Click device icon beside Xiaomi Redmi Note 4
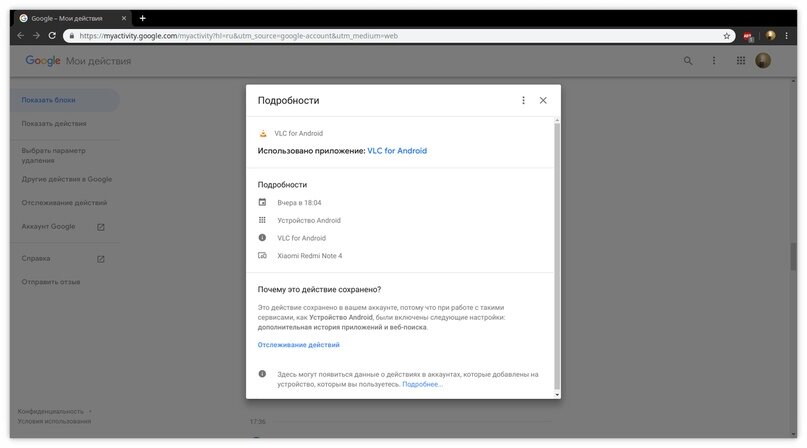This screenshot has width=807, height=448. pos(262,255)
